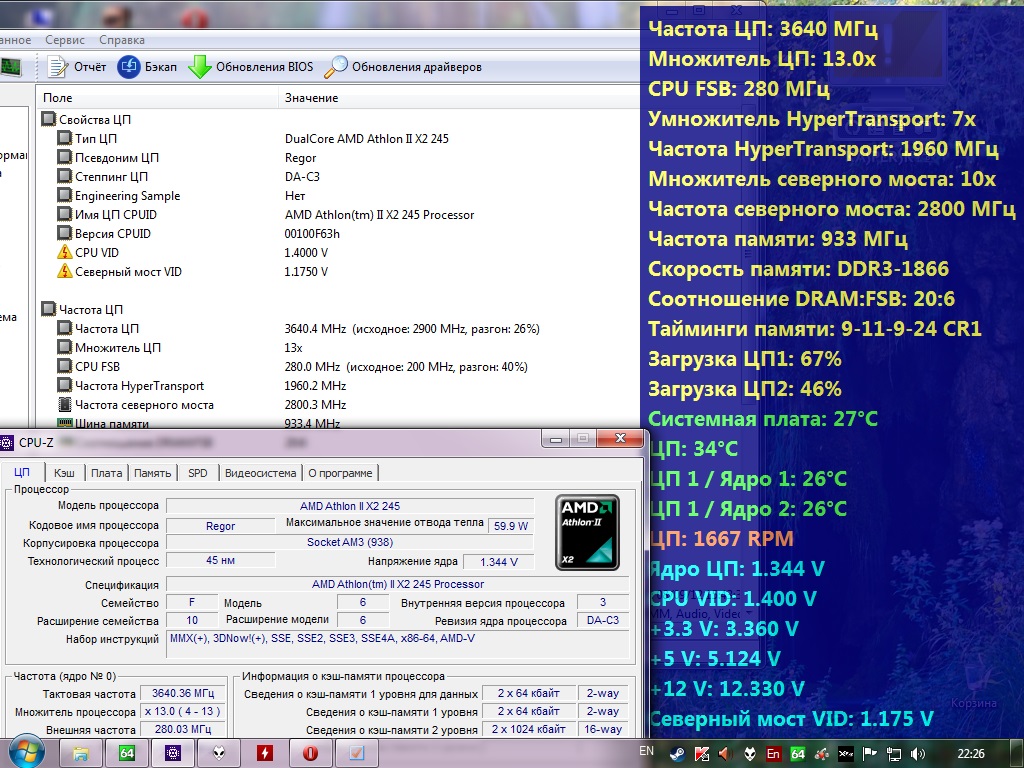Click the 59.9 W TDP field
1024x768 pixels.
click(511, 526)
